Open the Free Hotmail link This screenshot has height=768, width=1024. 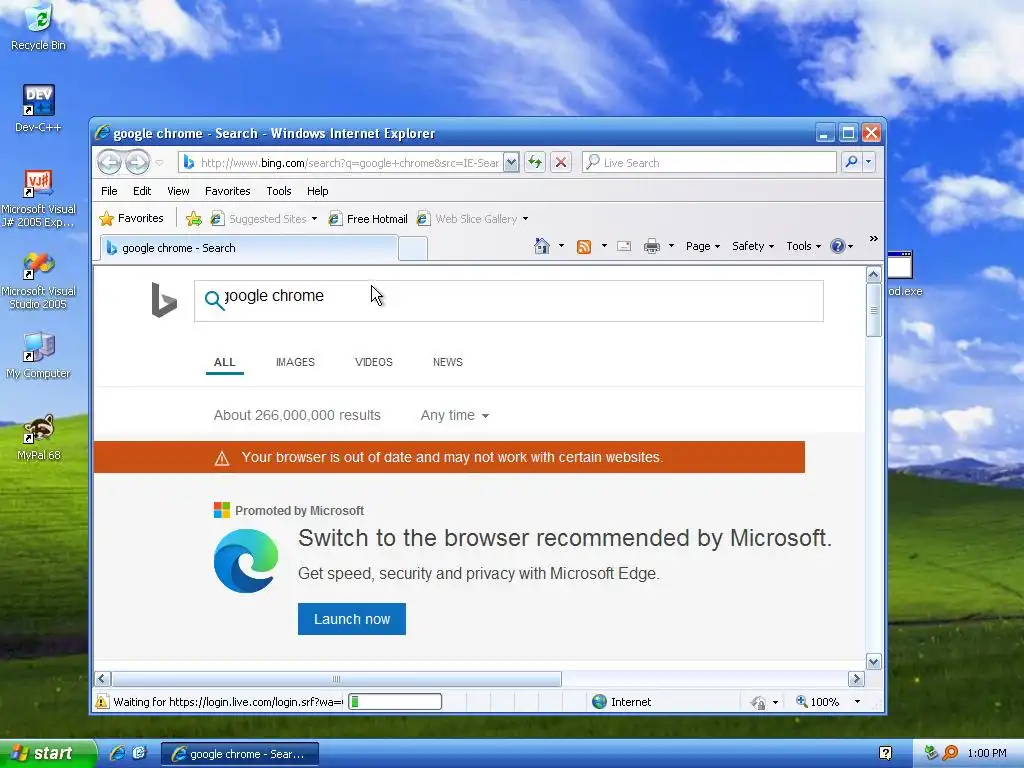pos(368,219)
